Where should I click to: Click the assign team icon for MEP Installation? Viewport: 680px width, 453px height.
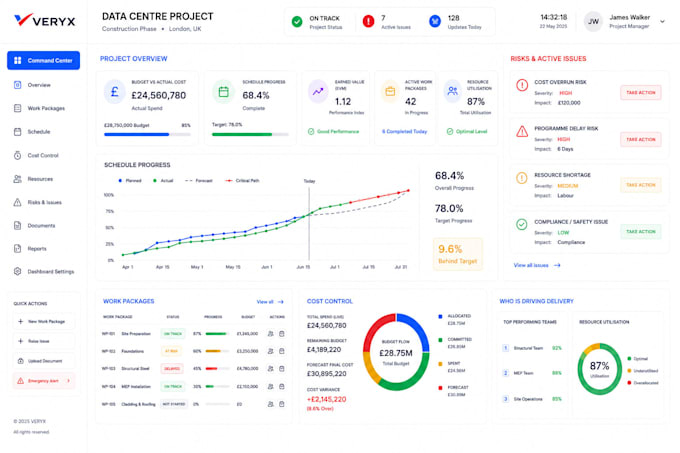[x=271, y=386]
